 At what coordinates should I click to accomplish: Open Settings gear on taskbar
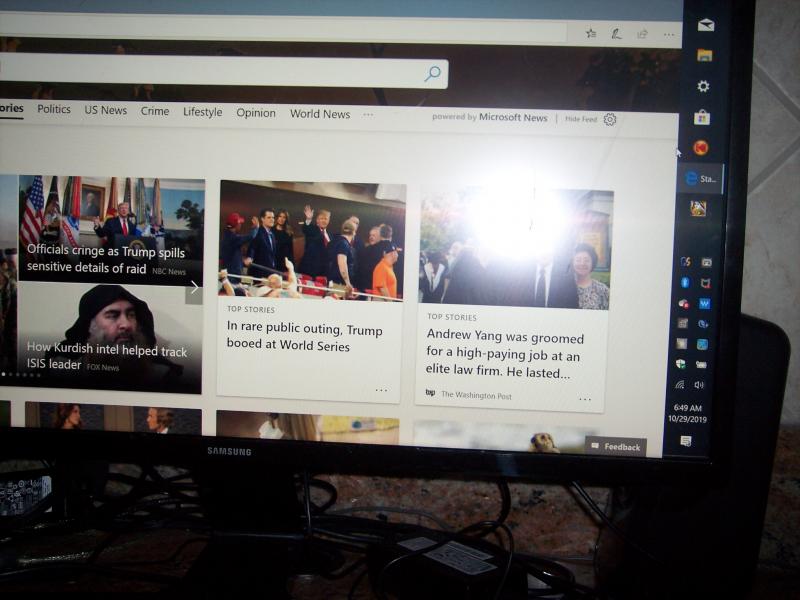click(703, 86)
